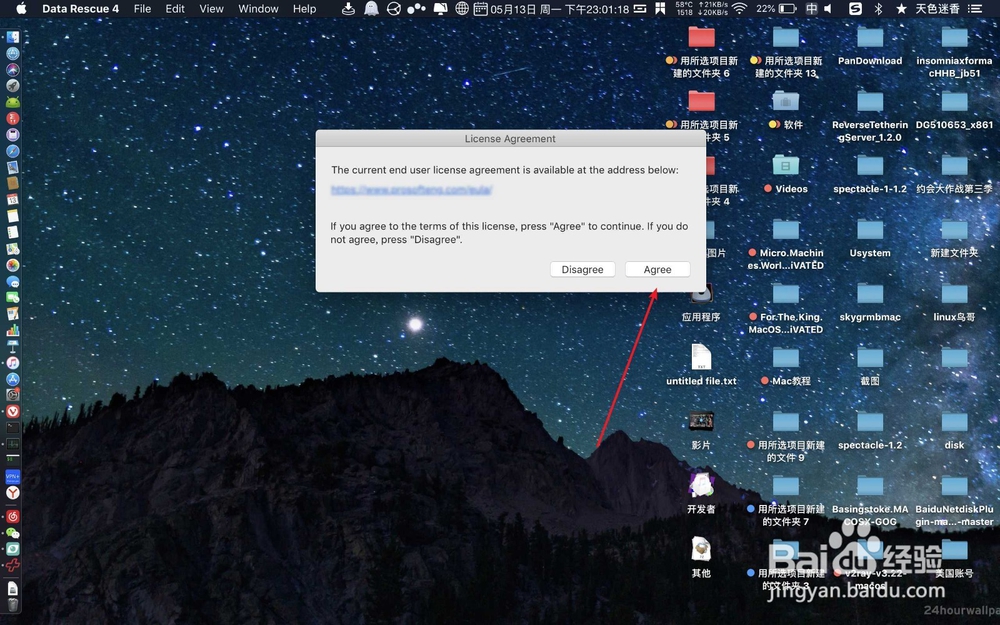Open the Apple menu
Screen dimensions: 1000x625
tap(21, 9)
